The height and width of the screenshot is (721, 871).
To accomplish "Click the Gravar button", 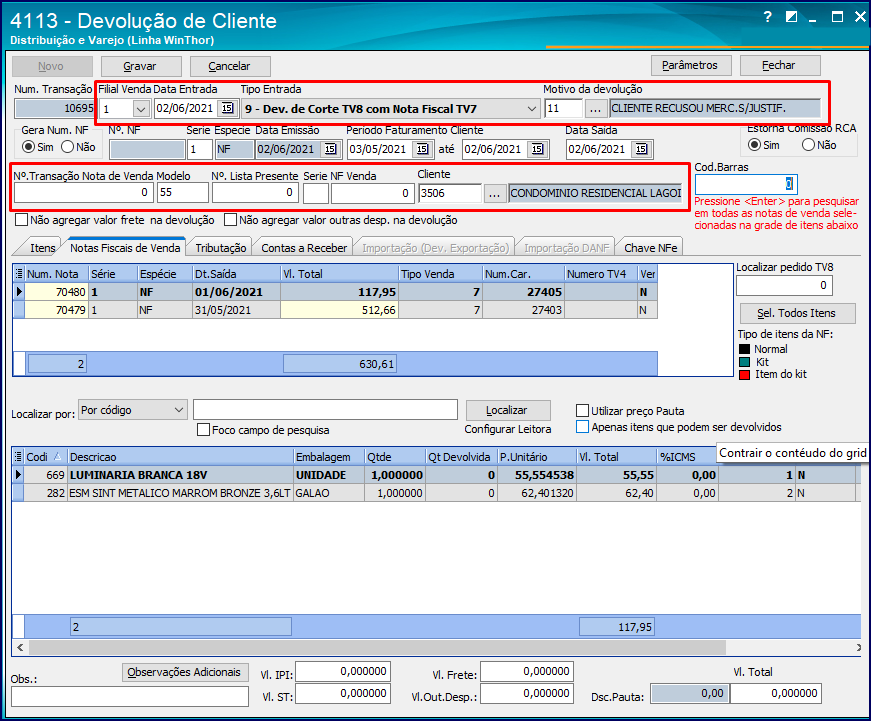I will (141, 66).
